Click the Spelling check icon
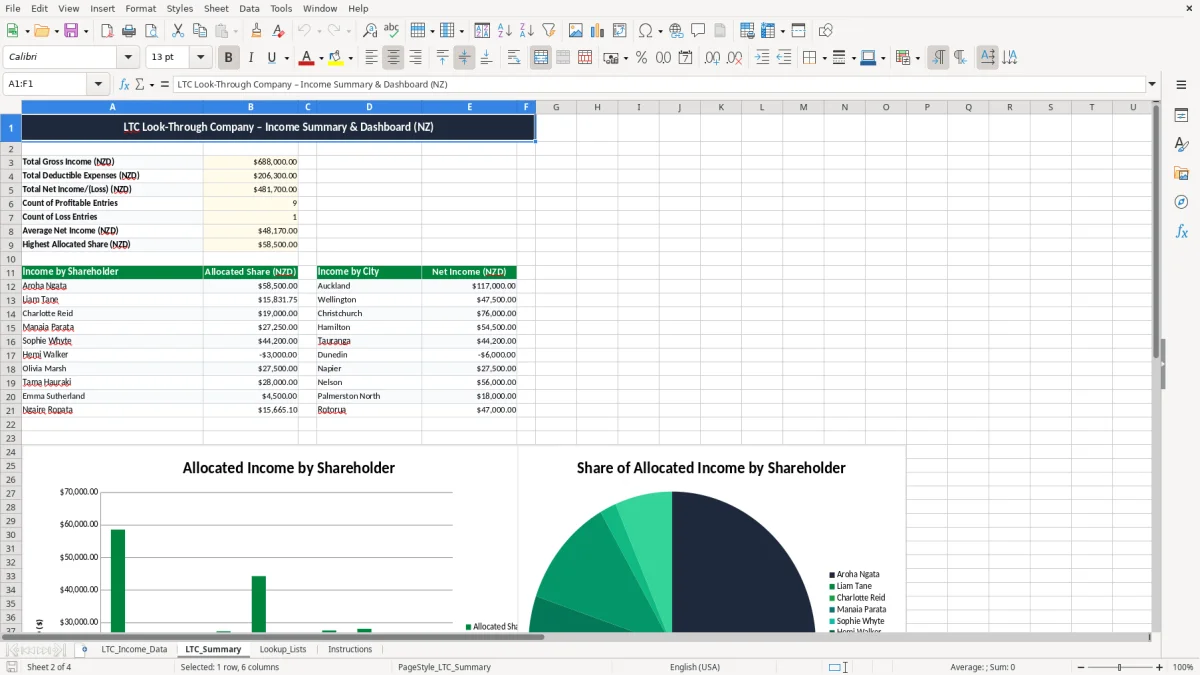 392,31
